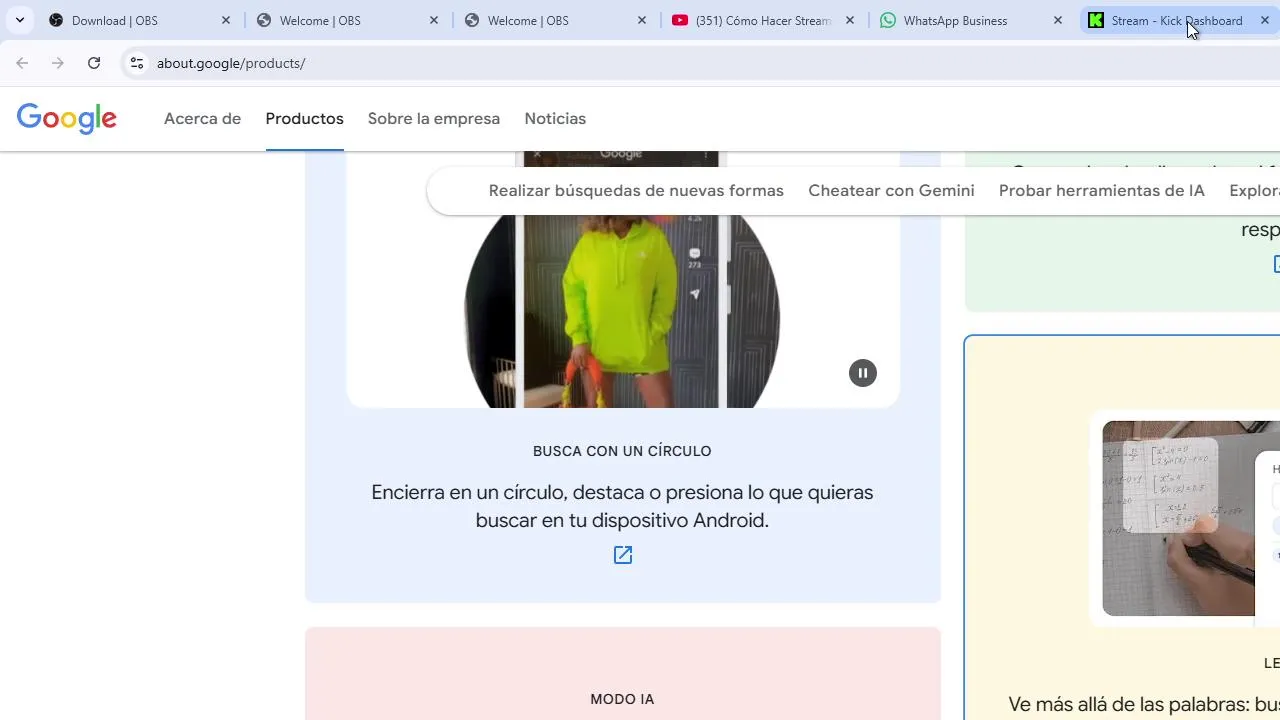Pause the Busca con un círculo animation
Screen dimensions: 1280x720
(x=863, y=373)
